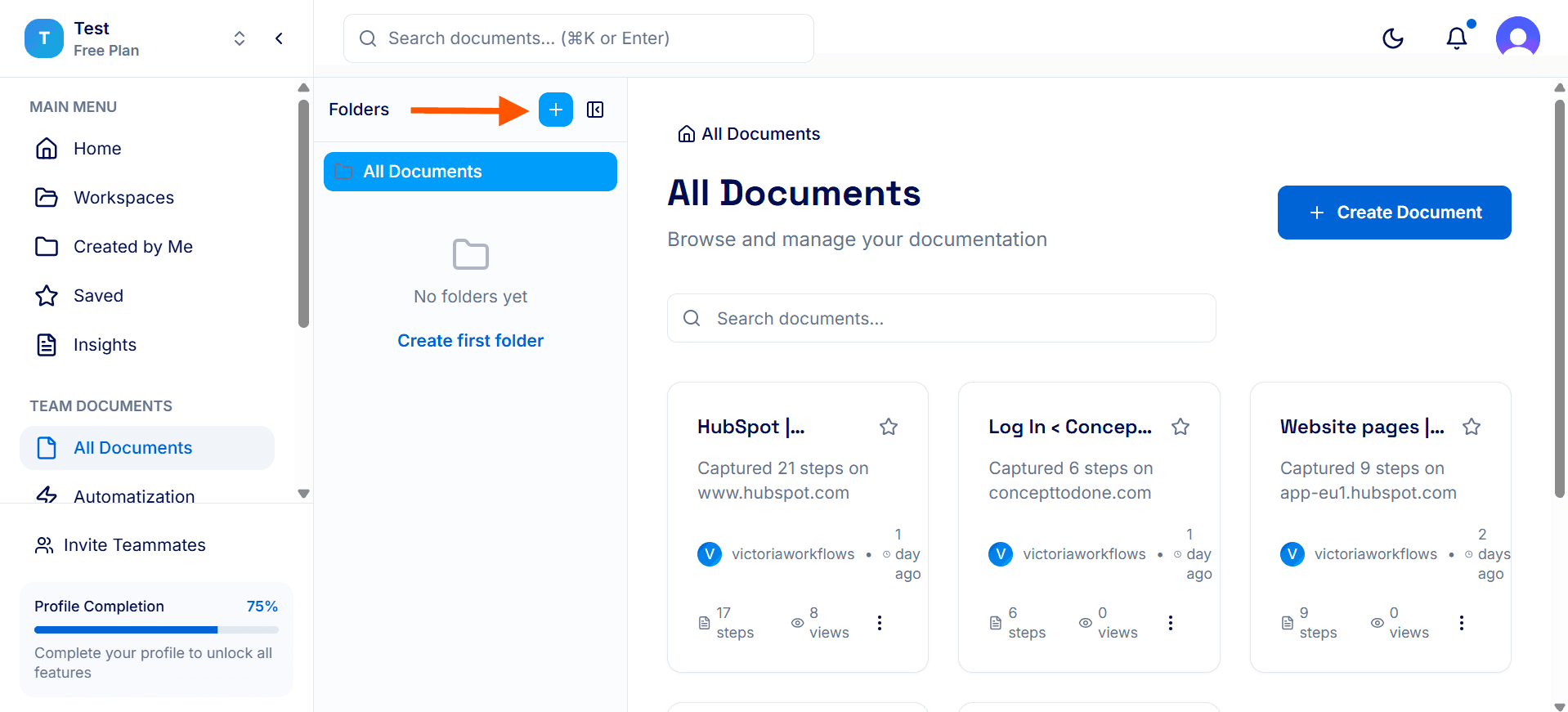Click the Invite Teammates people icon
This screenshot has height=712, width=1568.
(44, 545)
